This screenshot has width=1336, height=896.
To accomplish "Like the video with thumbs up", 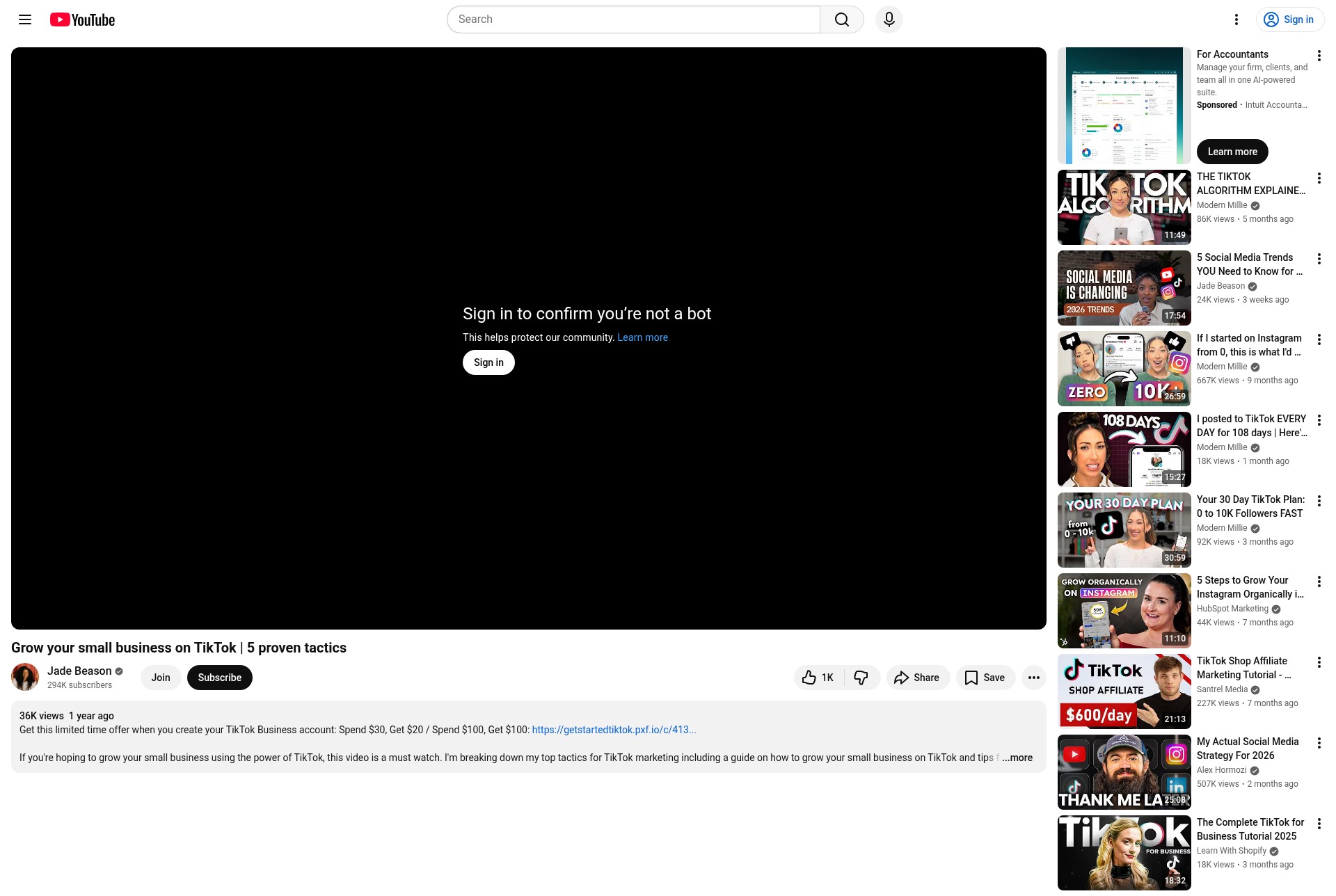I will pos(818,678).
